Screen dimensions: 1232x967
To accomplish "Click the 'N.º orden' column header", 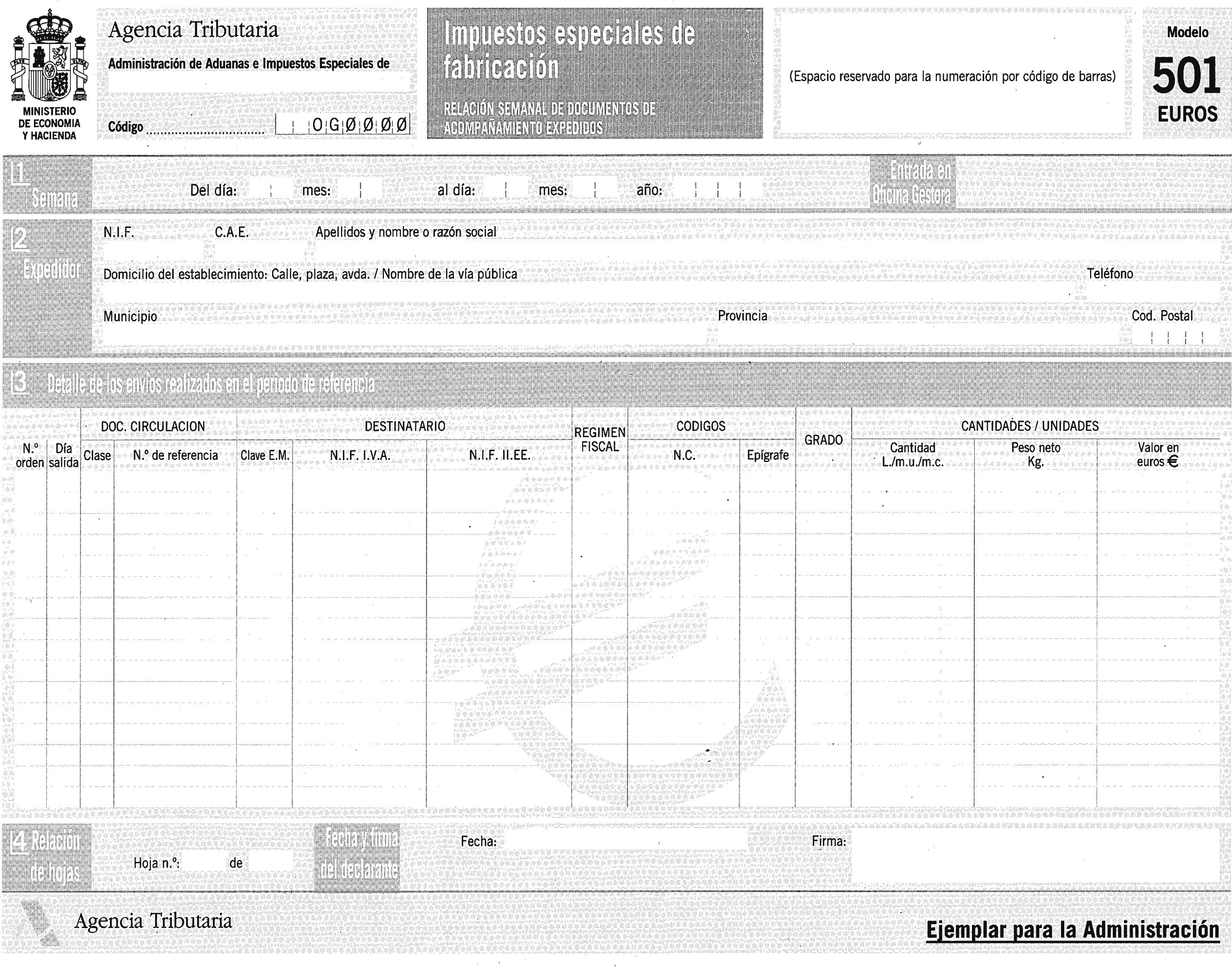I will click(30, 455).
